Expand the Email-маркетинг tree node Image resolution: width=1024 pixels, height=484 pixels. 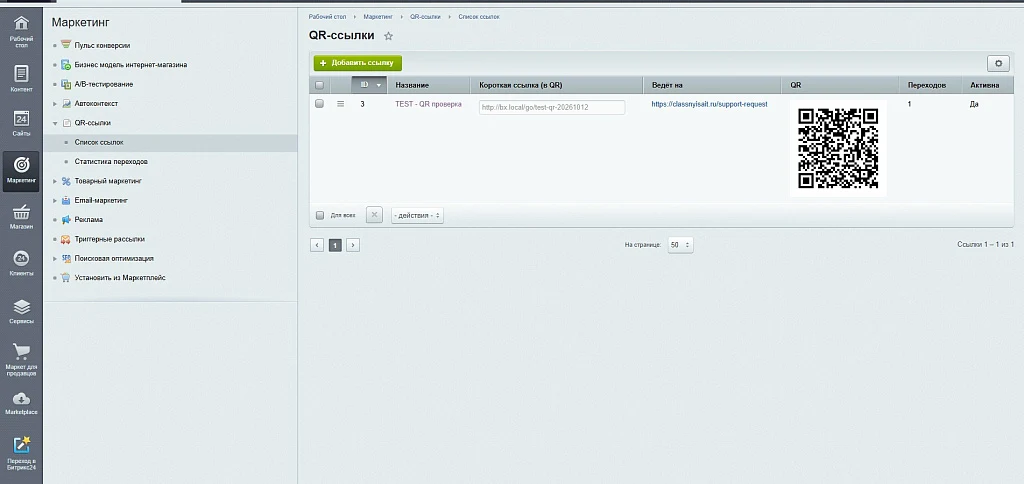point(56,201)
